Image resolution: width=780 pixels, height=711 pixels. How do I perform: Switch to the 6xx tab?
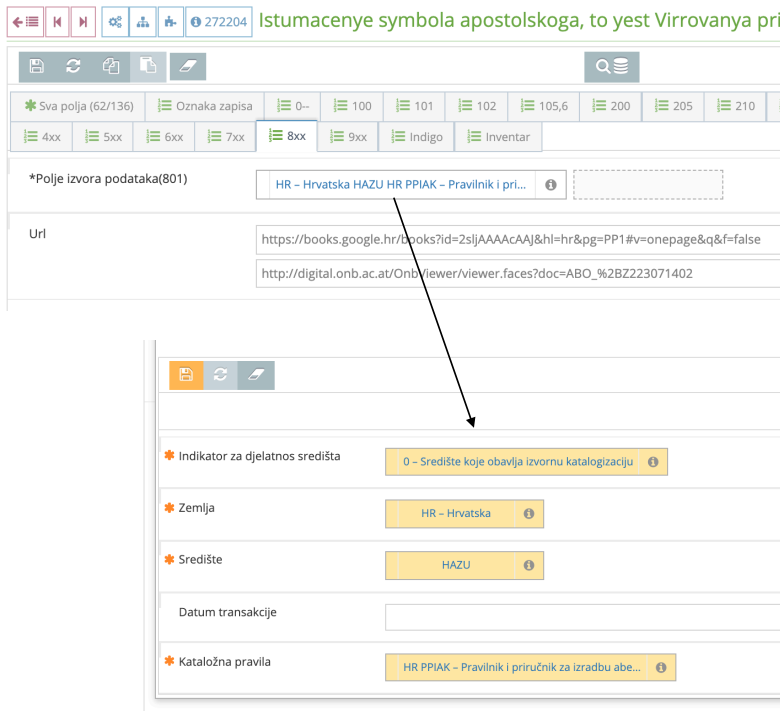[164, 136]
